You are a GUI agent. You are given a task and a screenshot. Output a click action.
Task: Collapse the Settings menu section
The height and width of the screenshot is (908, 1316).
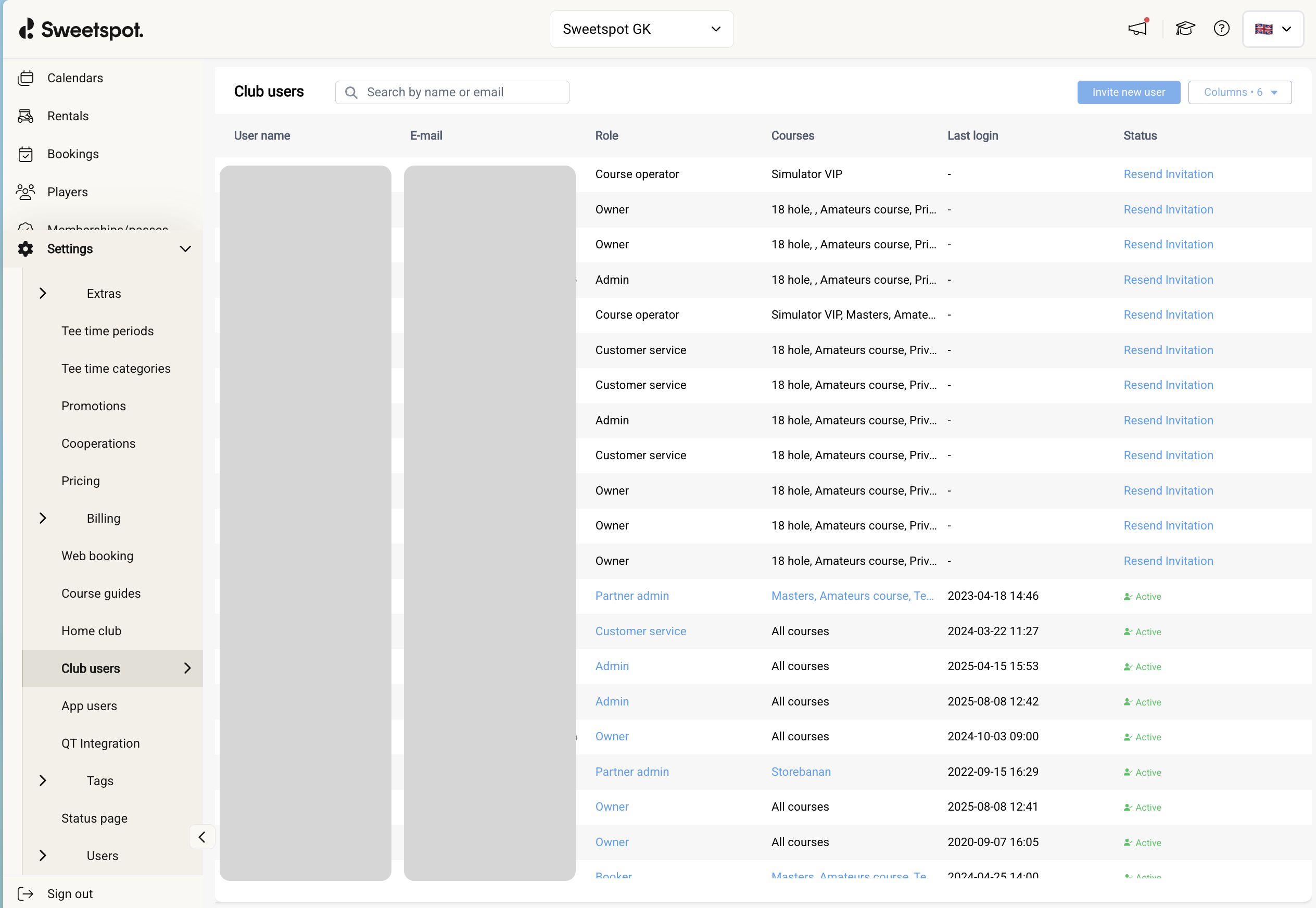click(x=185, y=249)
